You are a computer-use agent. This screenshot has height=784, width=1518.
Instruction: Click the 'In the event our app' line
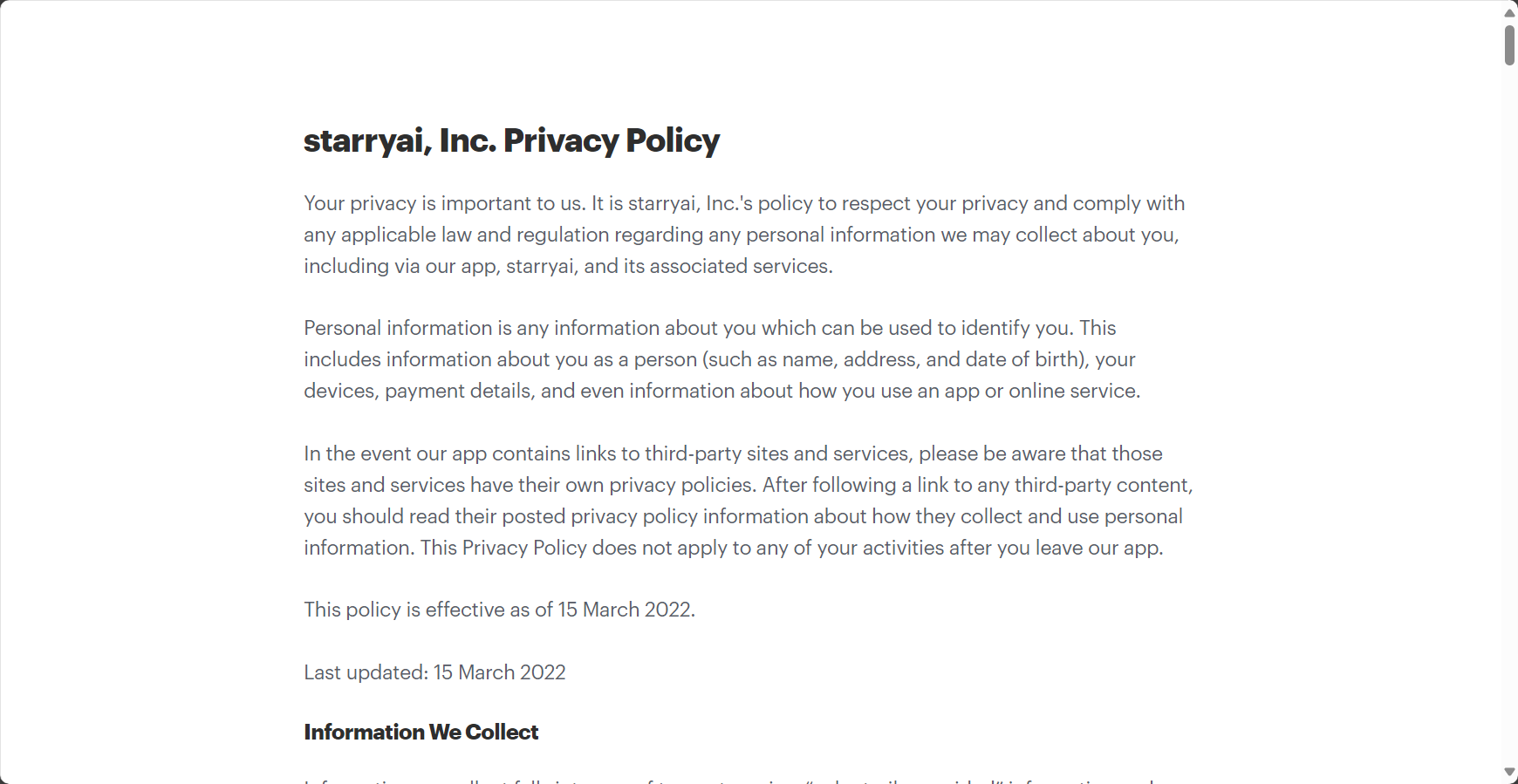coord(733,453)
